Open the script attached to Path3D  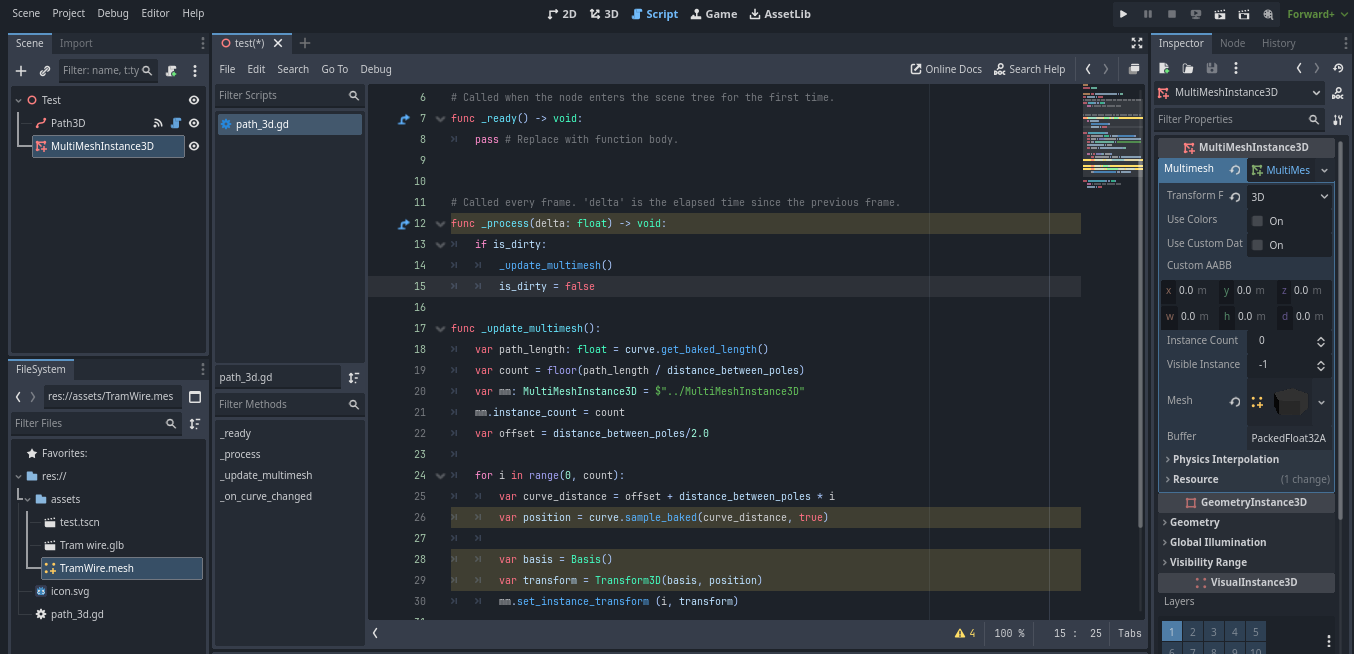pyautogui.click(x=176, y=123)
